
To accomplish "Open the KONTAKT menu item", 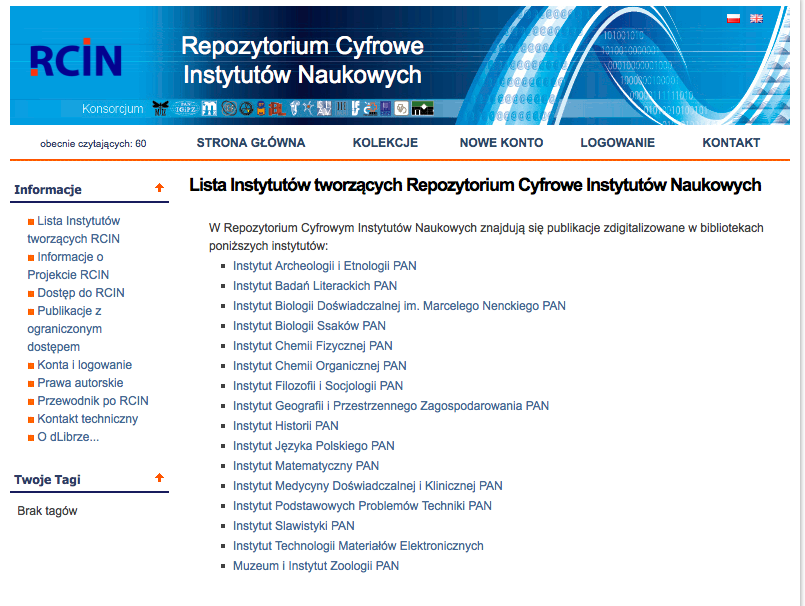I will point(731,143).
